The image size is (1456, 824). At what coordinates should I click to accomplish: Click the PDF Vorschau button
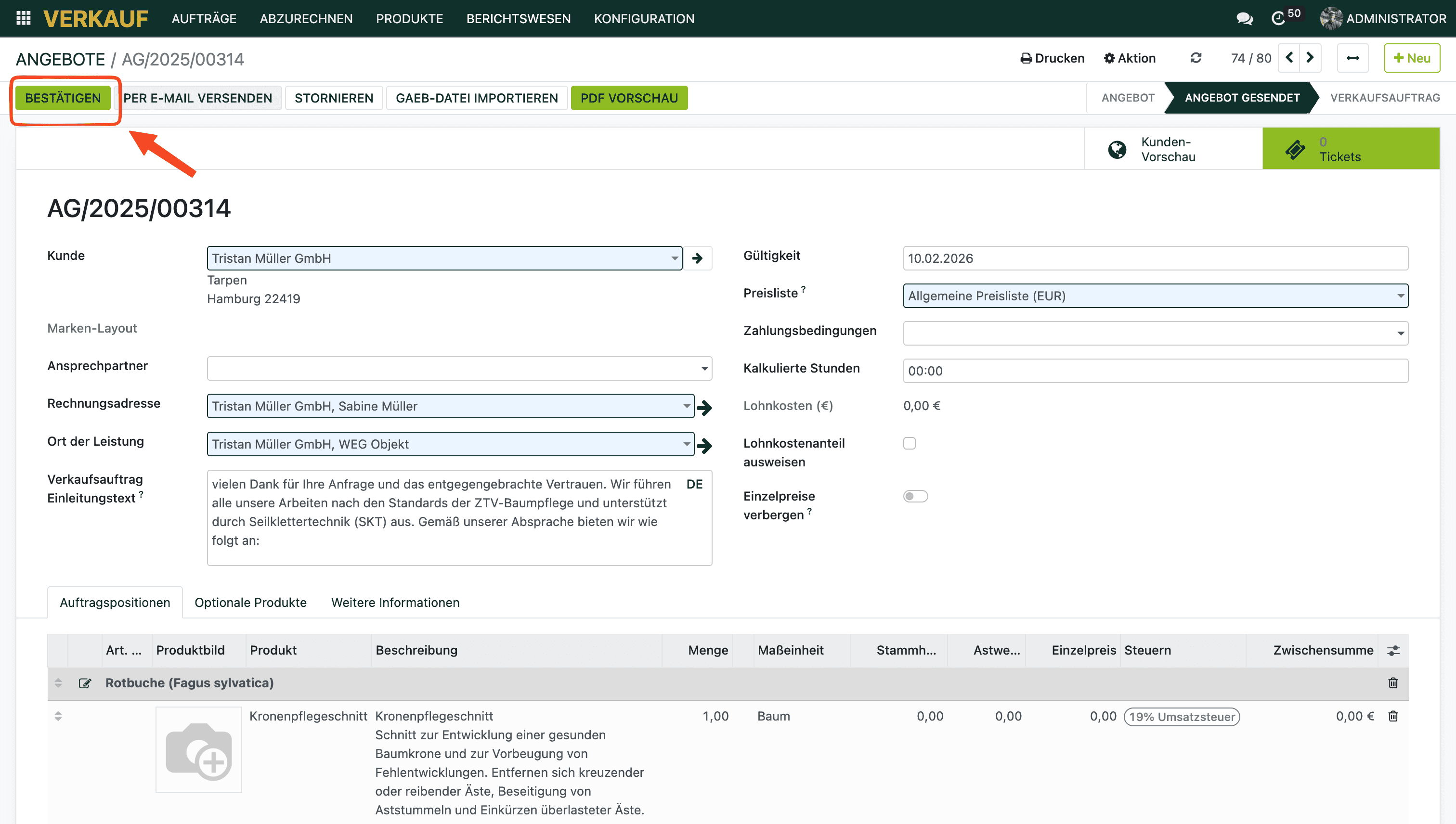click(629, 98)
